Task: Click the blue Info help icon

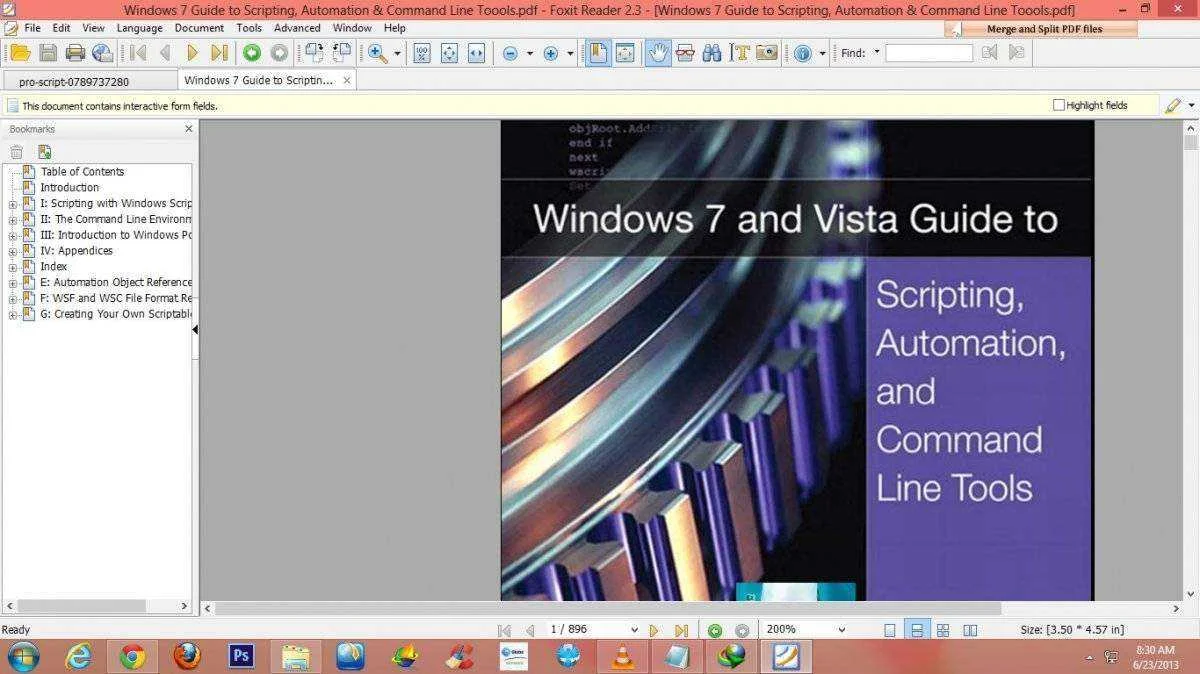Action: pyautogui.click(x=803, y=53)
